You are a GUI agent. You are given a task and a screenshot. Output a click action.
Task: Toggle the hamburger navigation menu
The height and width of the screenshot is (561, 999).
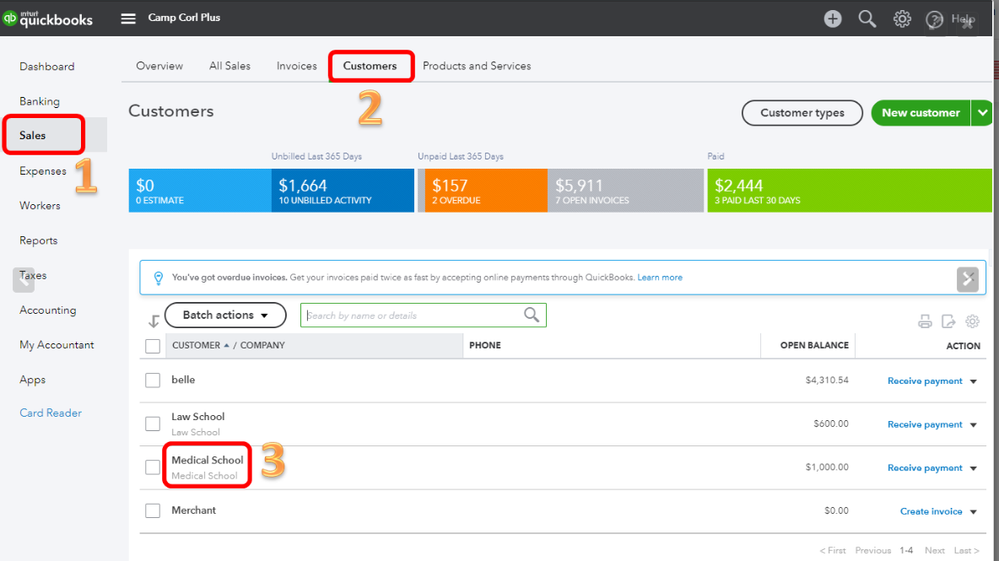(x=128, y=18)
